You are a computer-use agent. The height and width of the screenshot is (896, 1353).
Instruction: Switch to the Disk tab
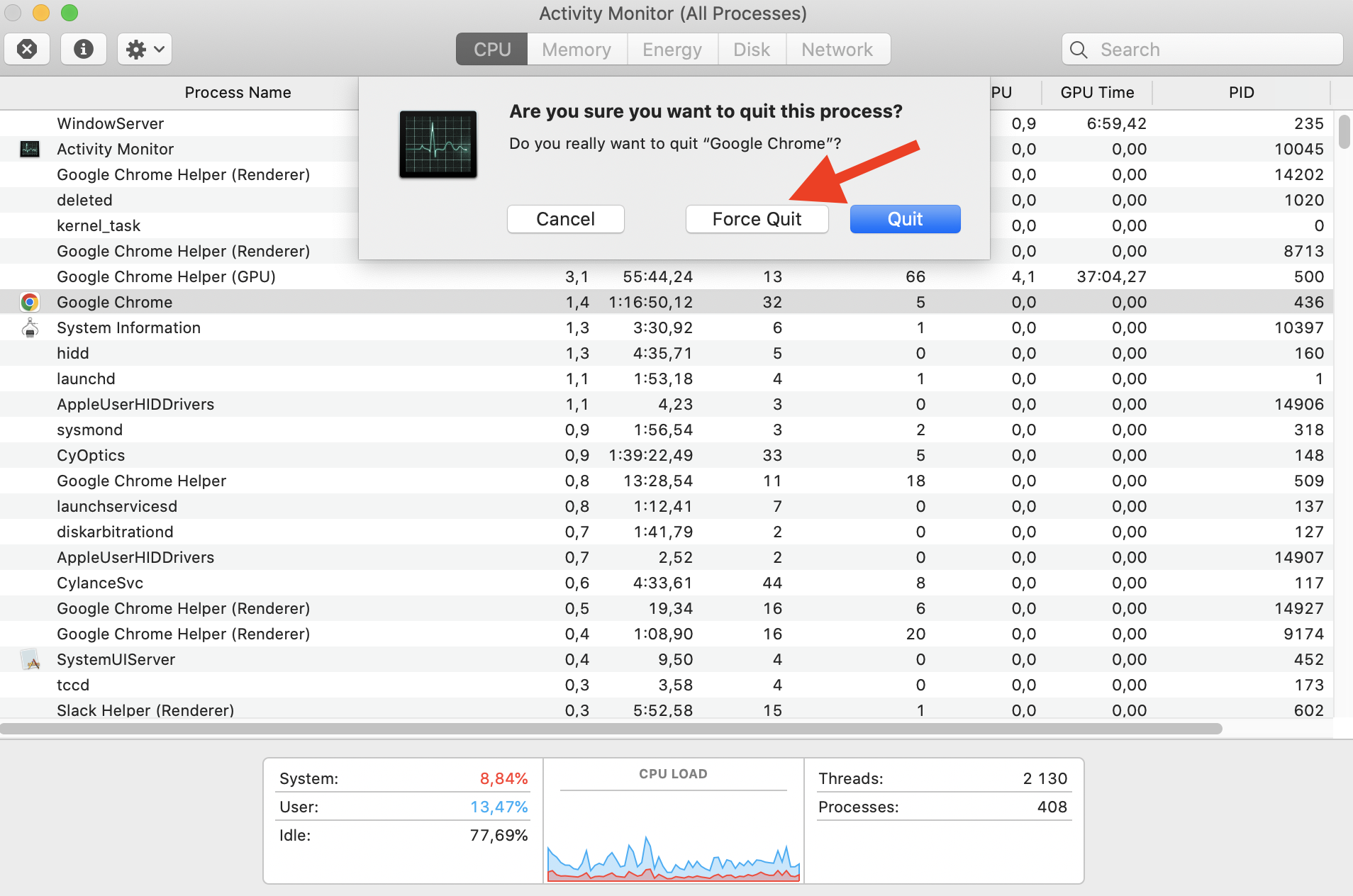(751, 49)
